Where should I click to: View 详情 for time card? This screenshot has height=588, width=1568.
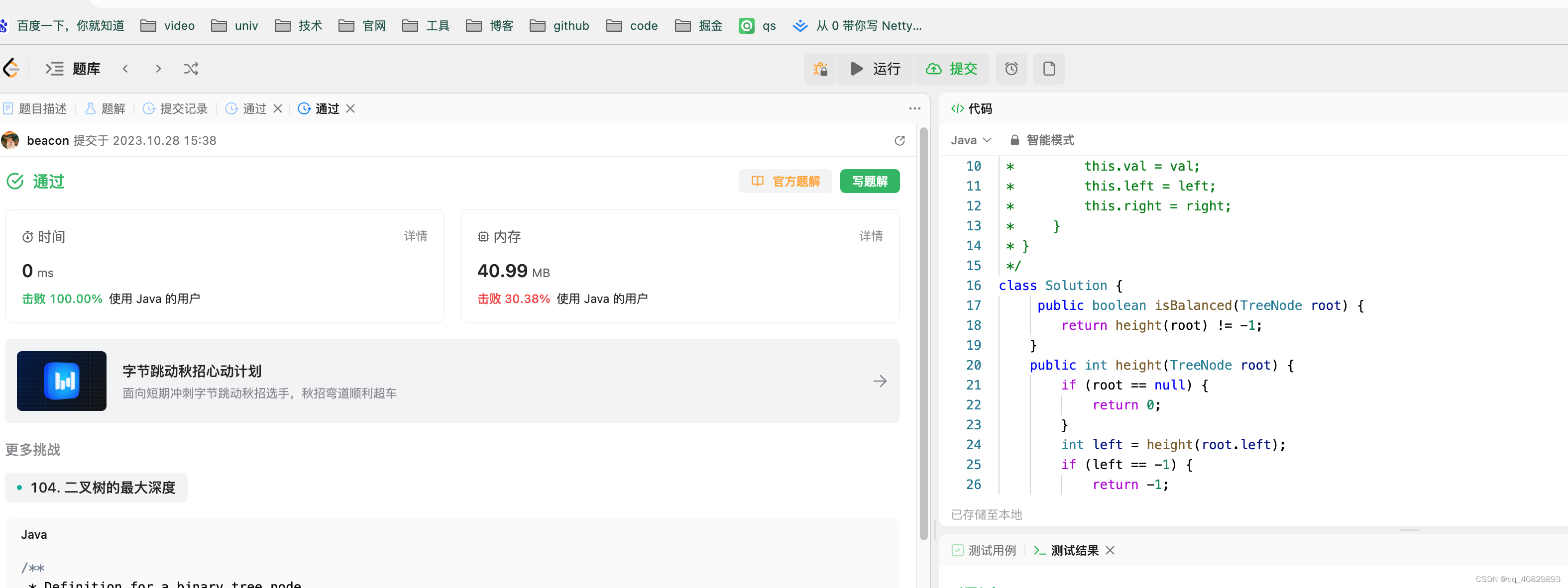click(416, 236)
